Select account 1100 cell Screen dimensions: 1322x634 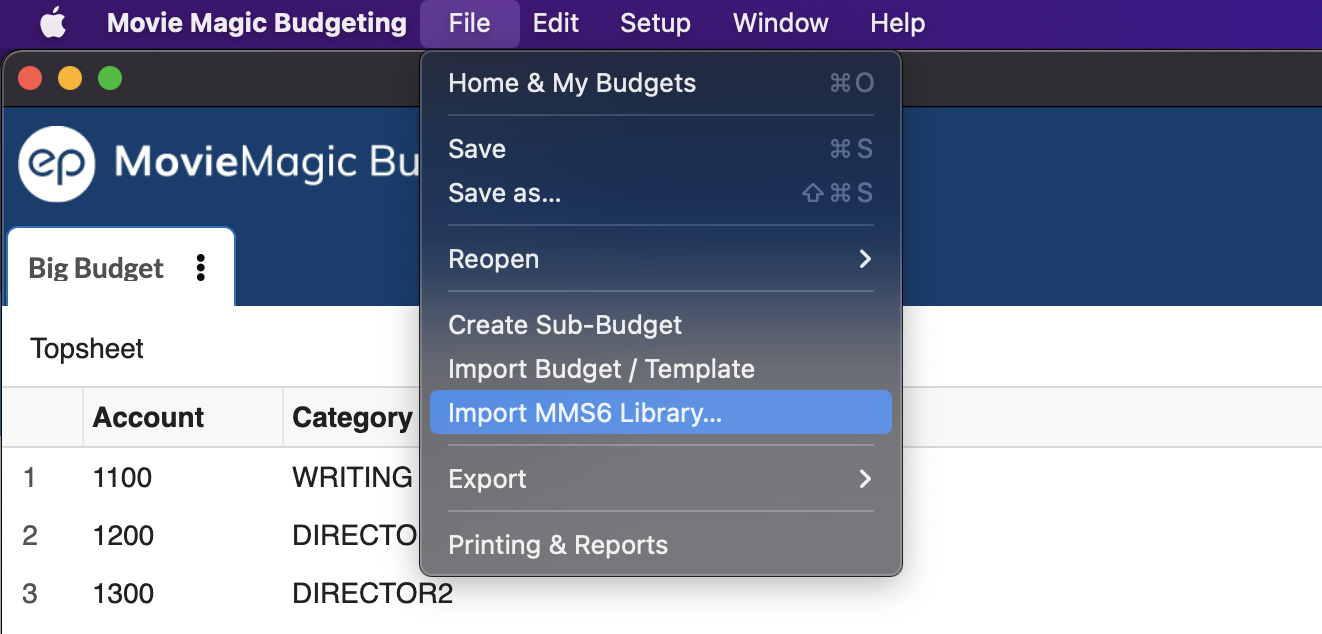click(x=122, y=477)
